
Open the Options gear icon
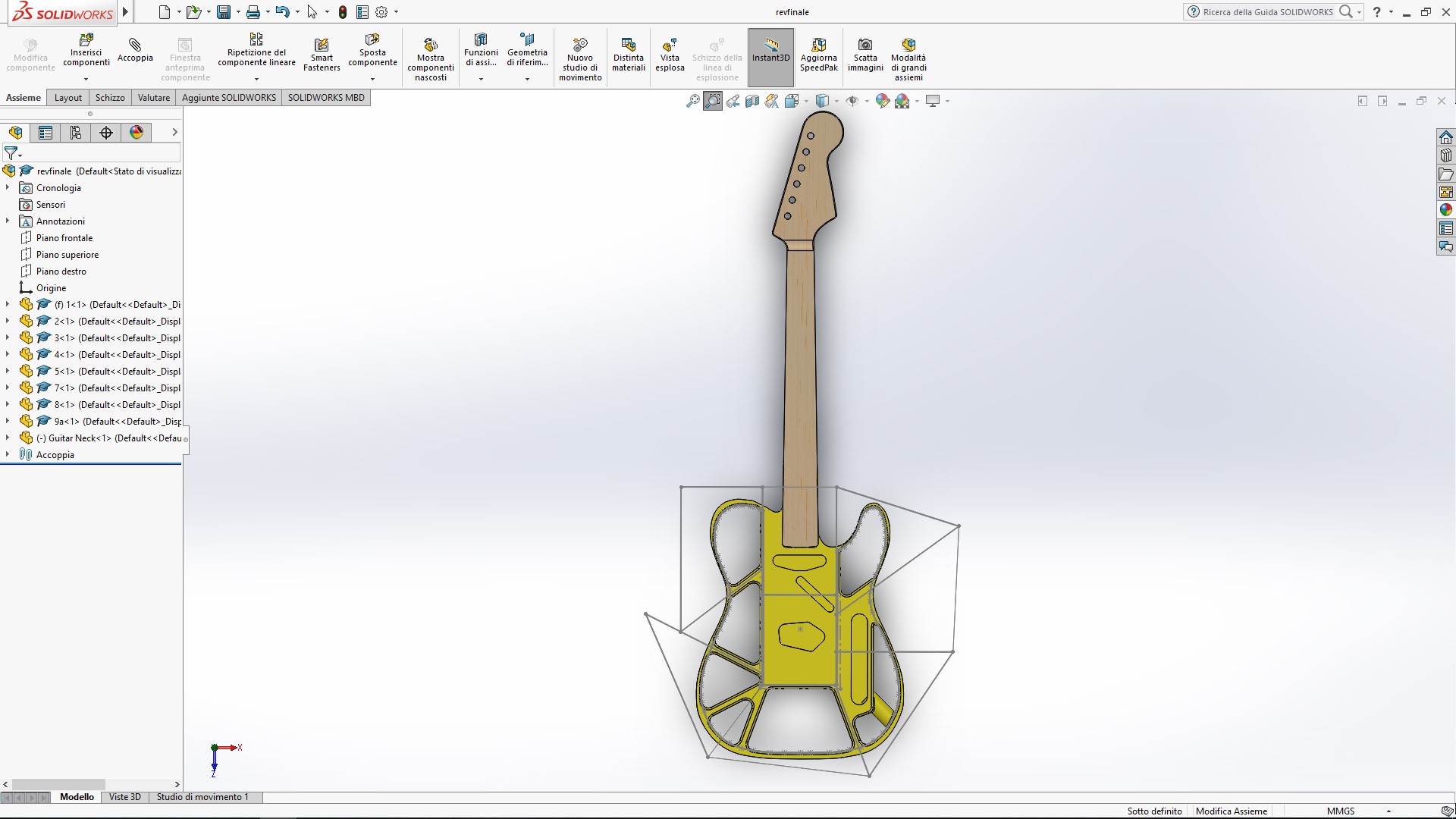[381, 12]
